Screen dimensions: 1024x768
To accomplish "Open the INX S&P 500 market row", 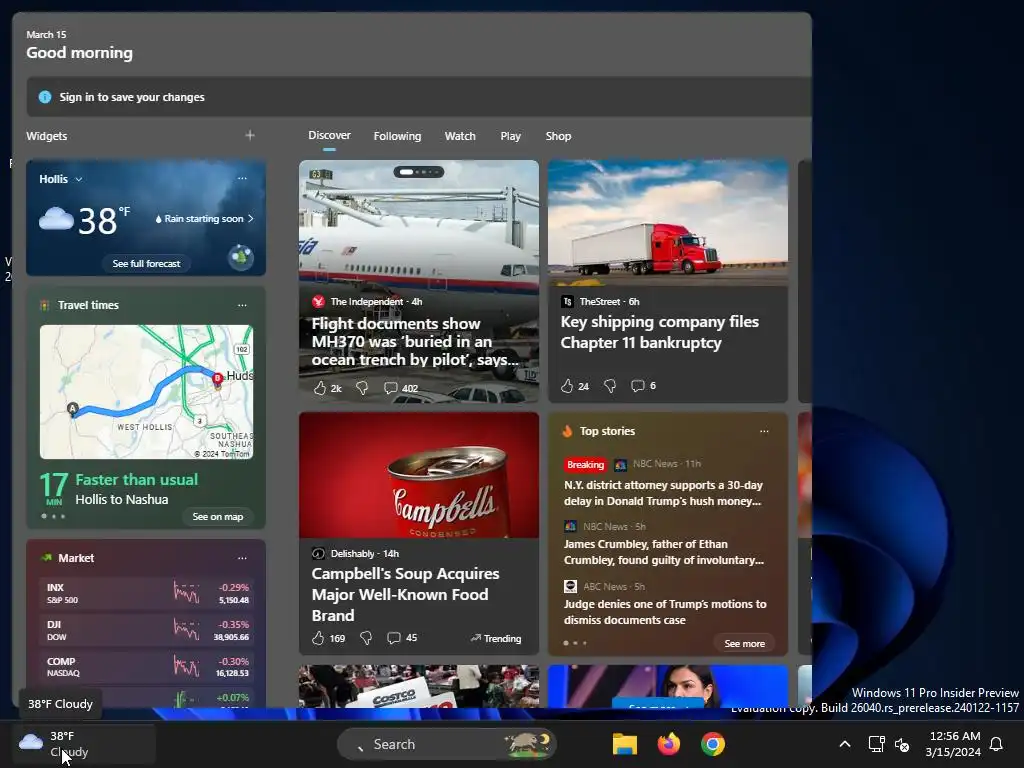I will [146, 593].
